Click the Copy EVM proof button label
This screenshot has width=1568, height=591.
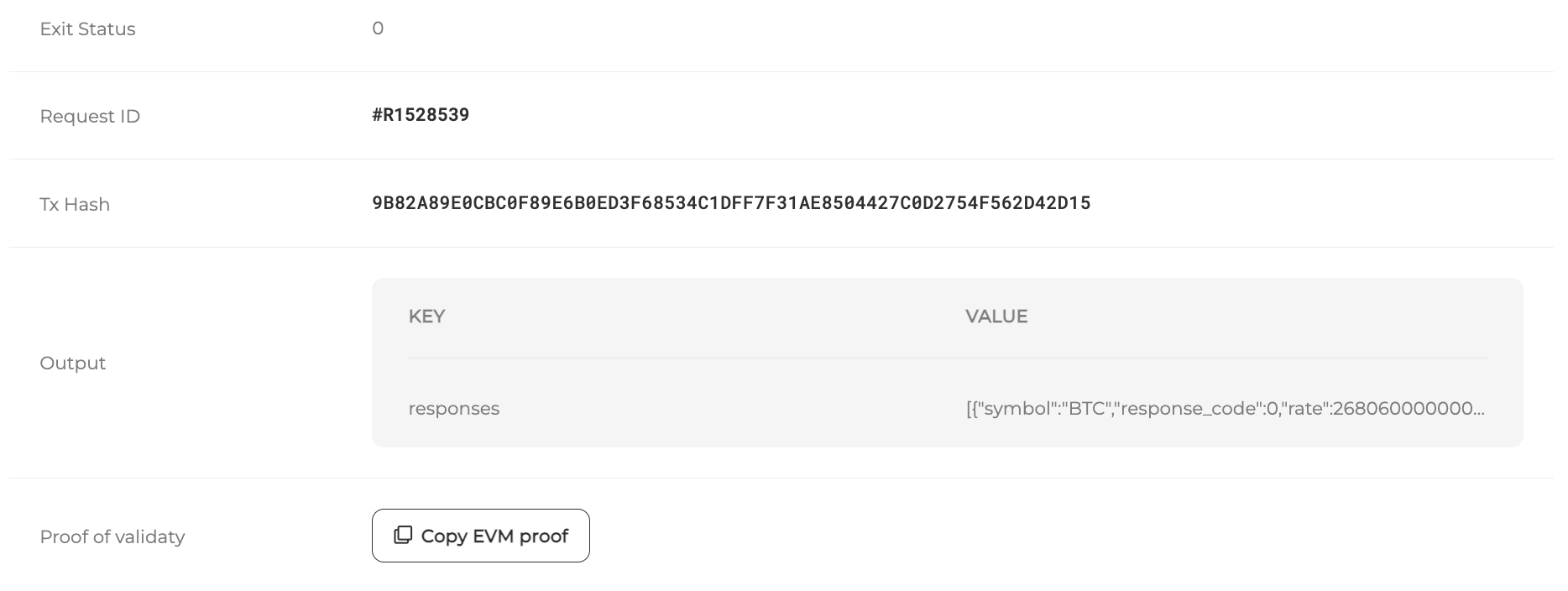[x=494, y=536]
